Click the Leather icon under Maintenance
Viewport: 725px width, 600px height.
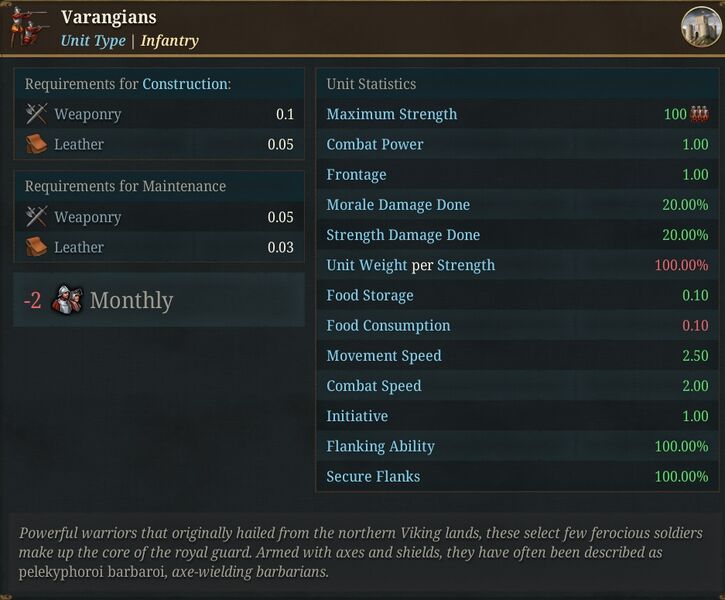click(x=36, y=246)
